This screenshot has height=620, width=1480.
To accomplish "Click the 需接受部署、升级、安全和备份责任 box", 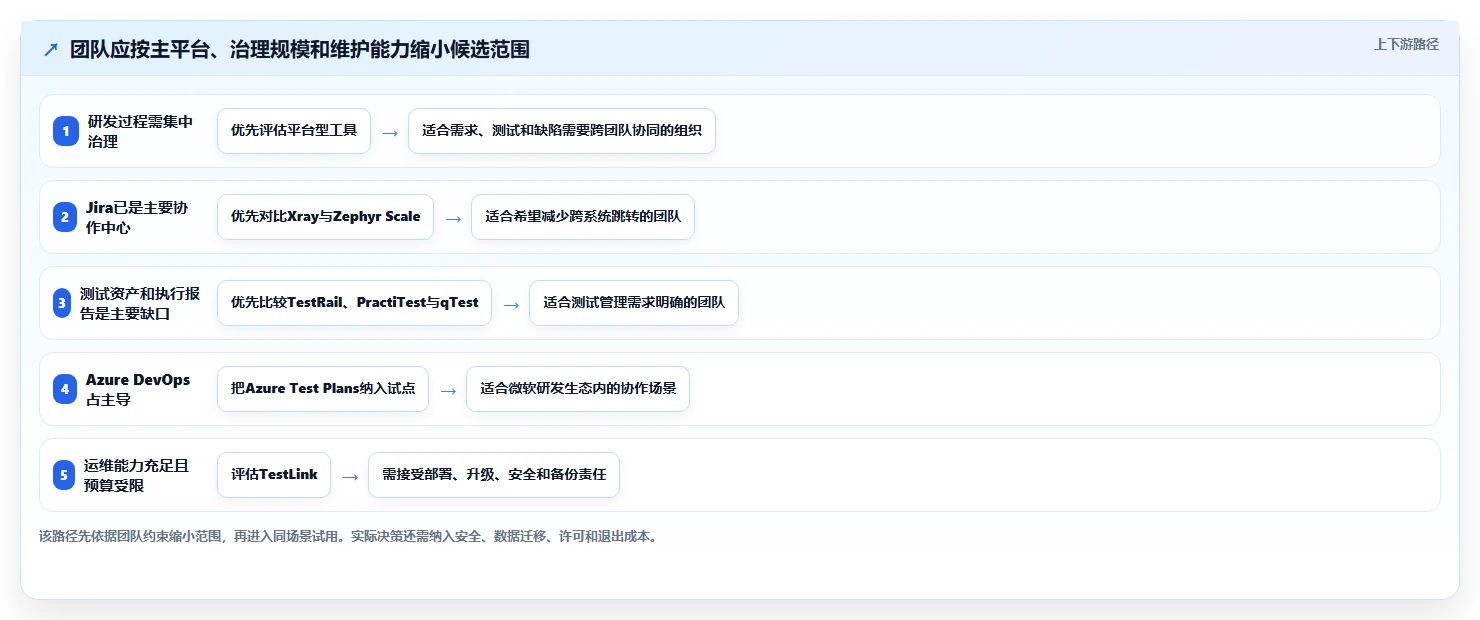I will click(x=494, y=475).
